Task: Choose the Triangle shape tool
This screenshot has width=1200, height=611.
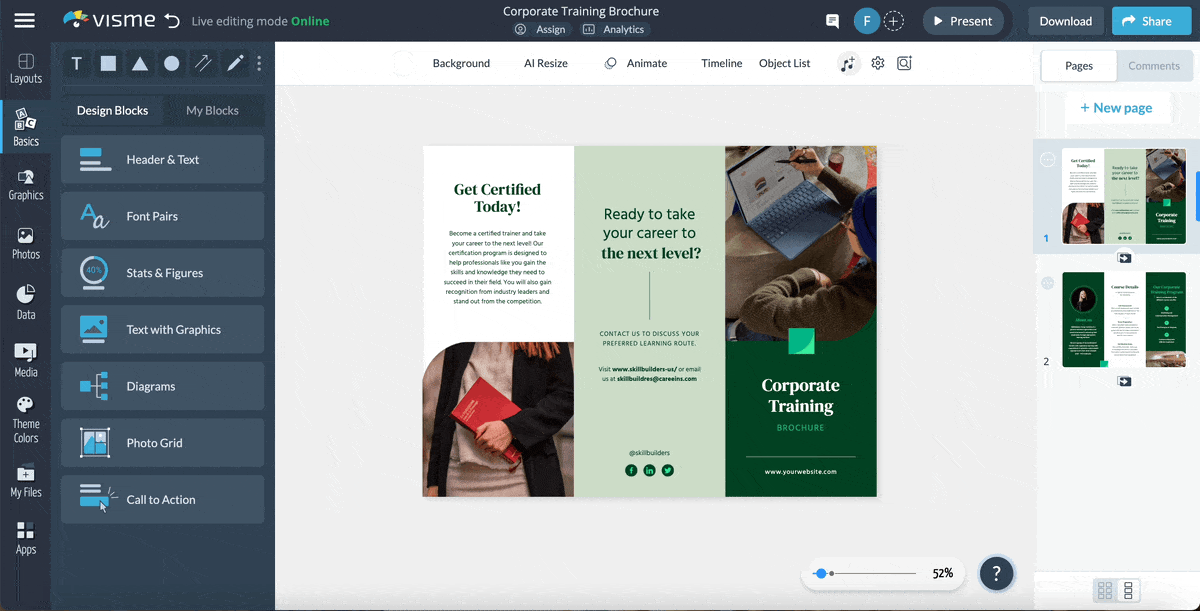Action: coord(140,63)
